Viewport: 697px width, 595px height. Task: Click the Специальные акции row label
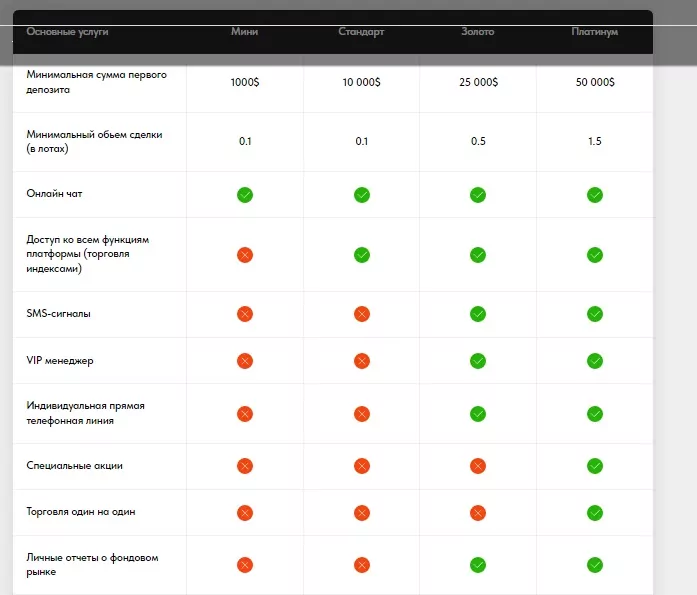click(74, 466)
